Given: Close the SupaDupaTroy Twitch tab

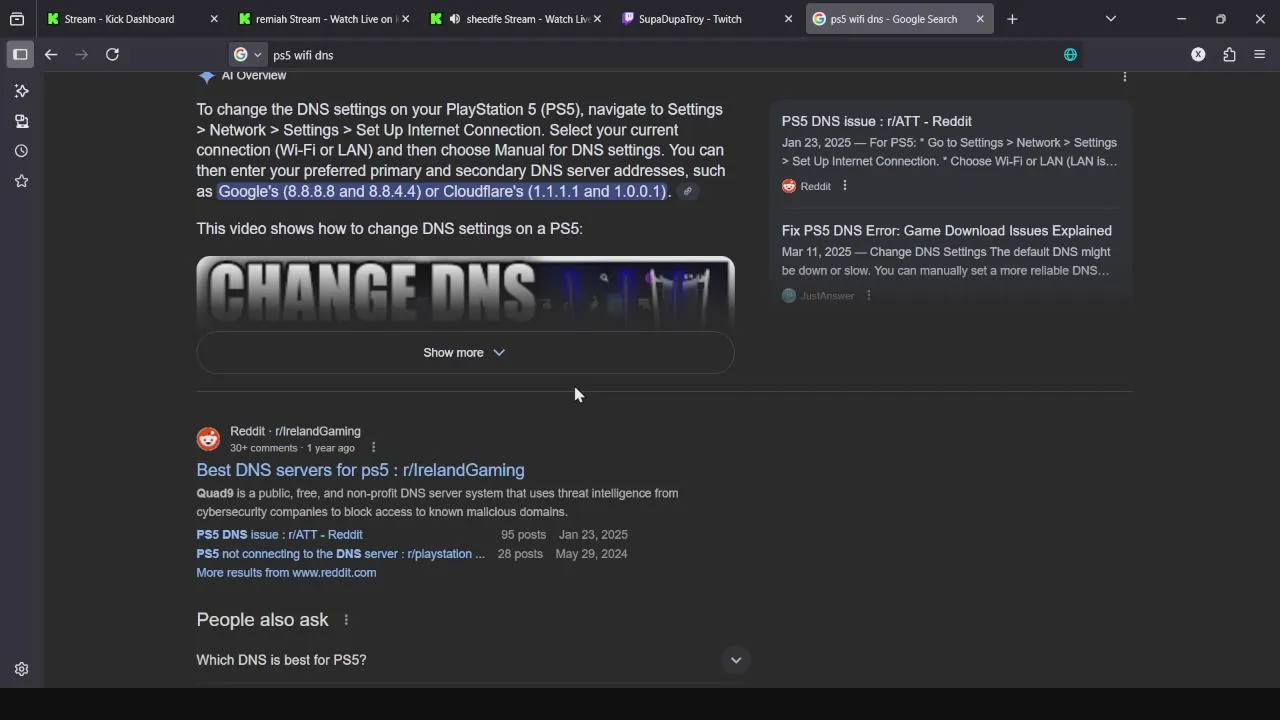Looking at the screenshot, I should [788, 19].
